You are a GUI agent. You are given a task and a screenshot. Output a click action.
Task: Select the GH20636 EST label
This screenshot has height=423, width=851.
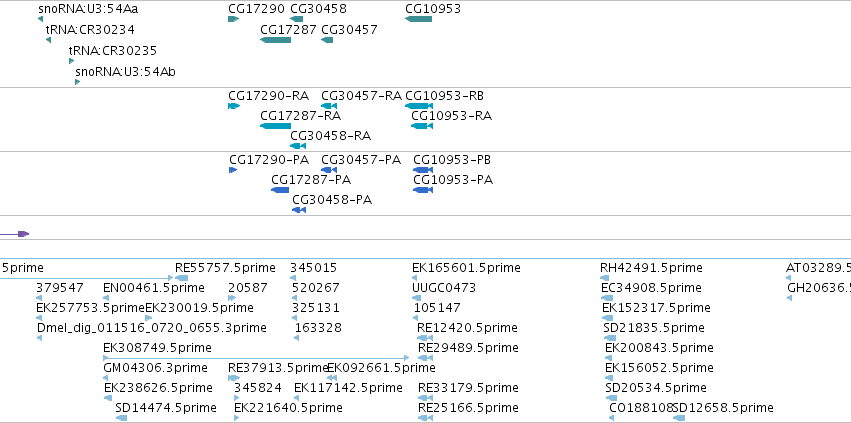click(x=819, y=287)
